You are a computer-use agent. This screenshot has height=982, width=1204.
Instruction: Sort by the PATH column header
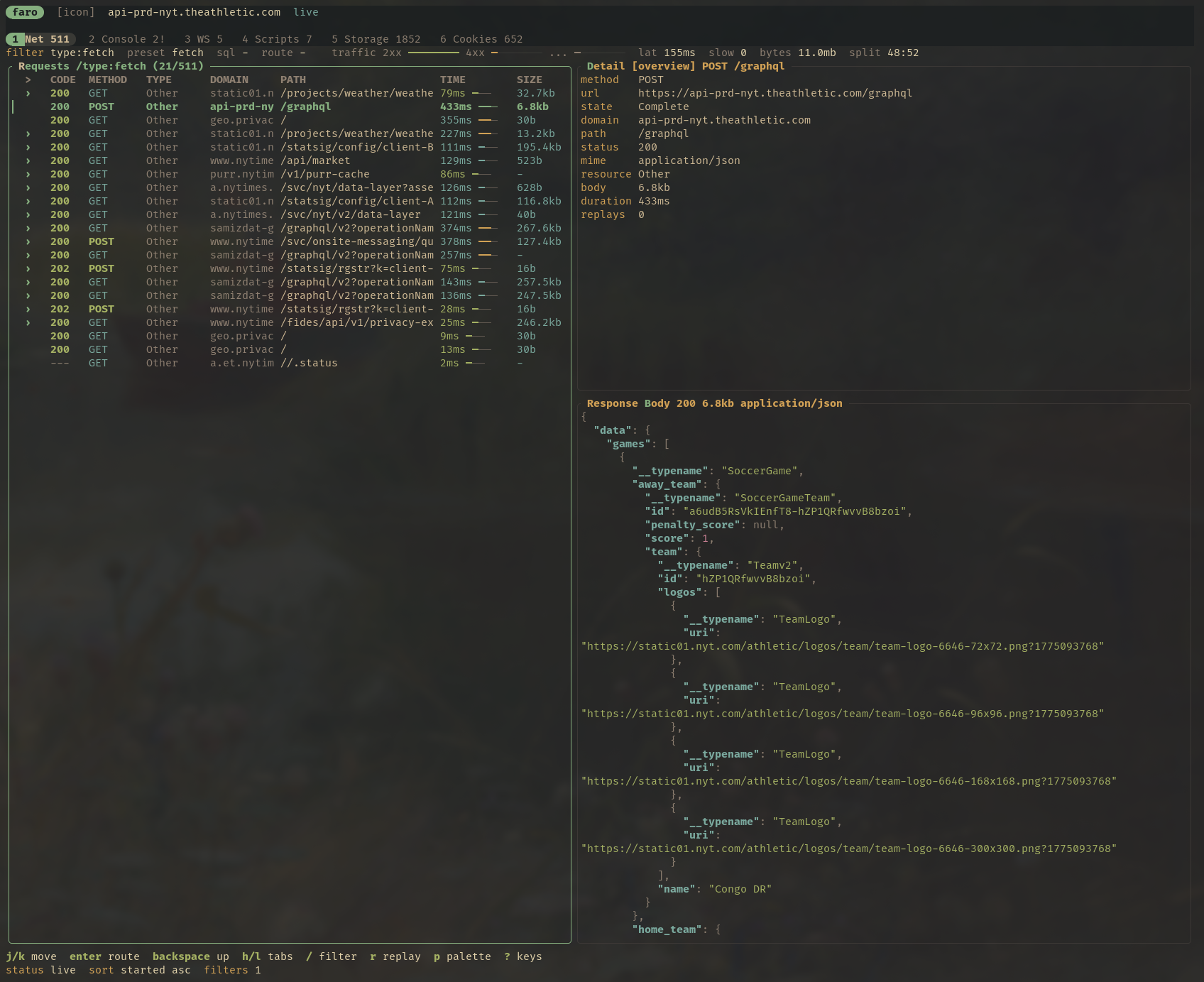(293, 80)
